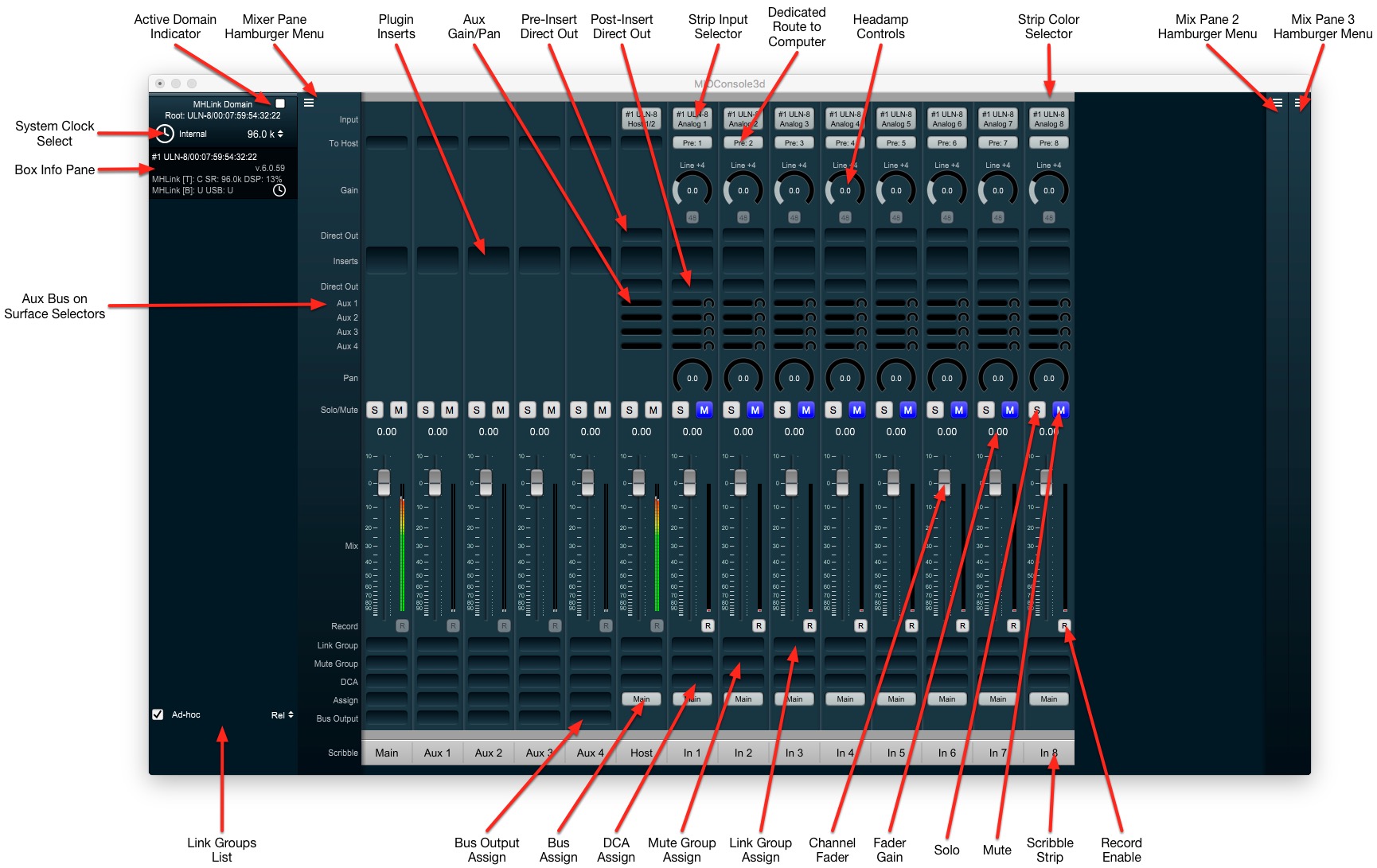Open Analog 5 input selector on In 5
The image size is (1377, 868).
click(896, 119)
